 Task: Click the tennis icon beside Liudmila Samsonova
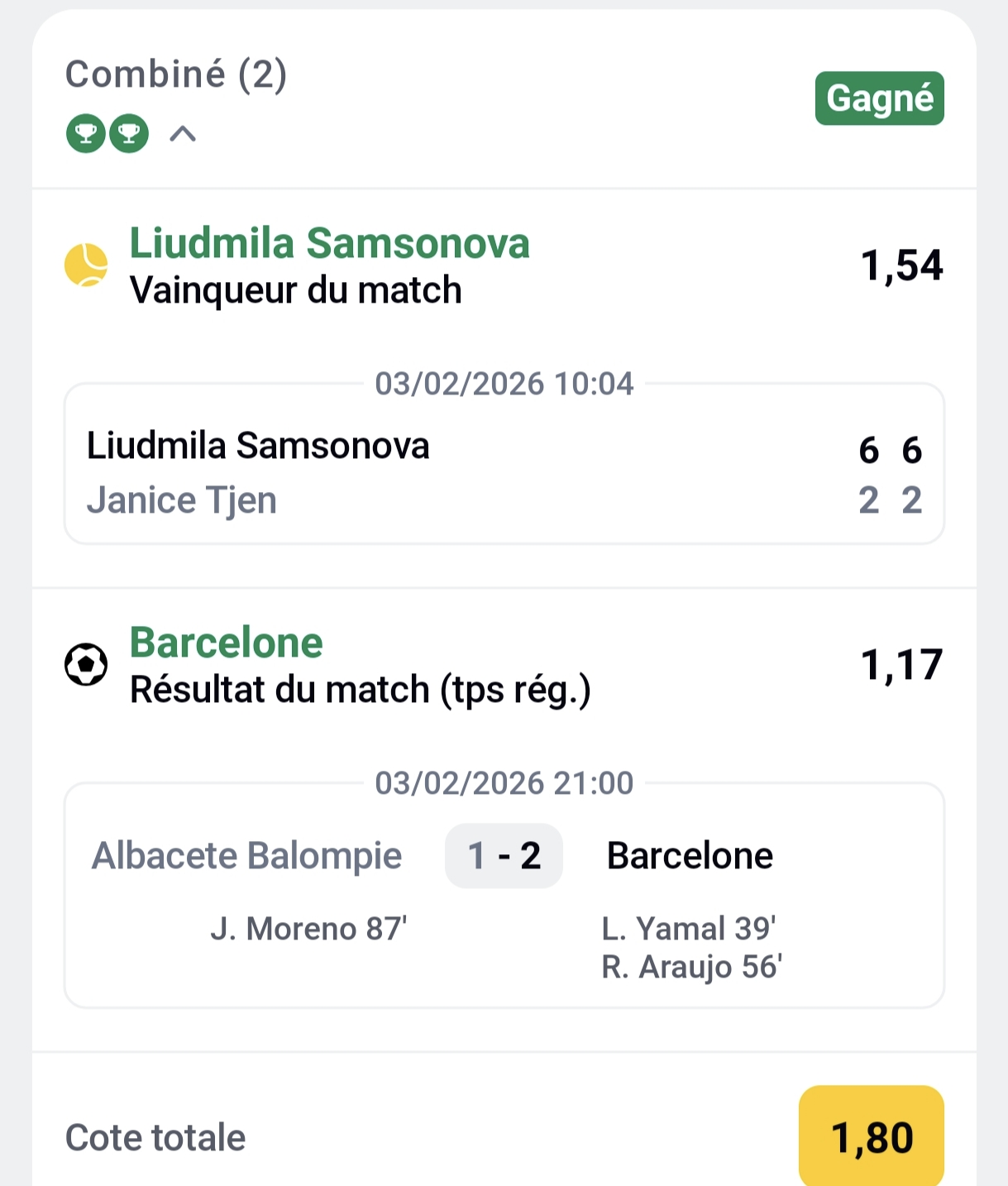(84, 266)
